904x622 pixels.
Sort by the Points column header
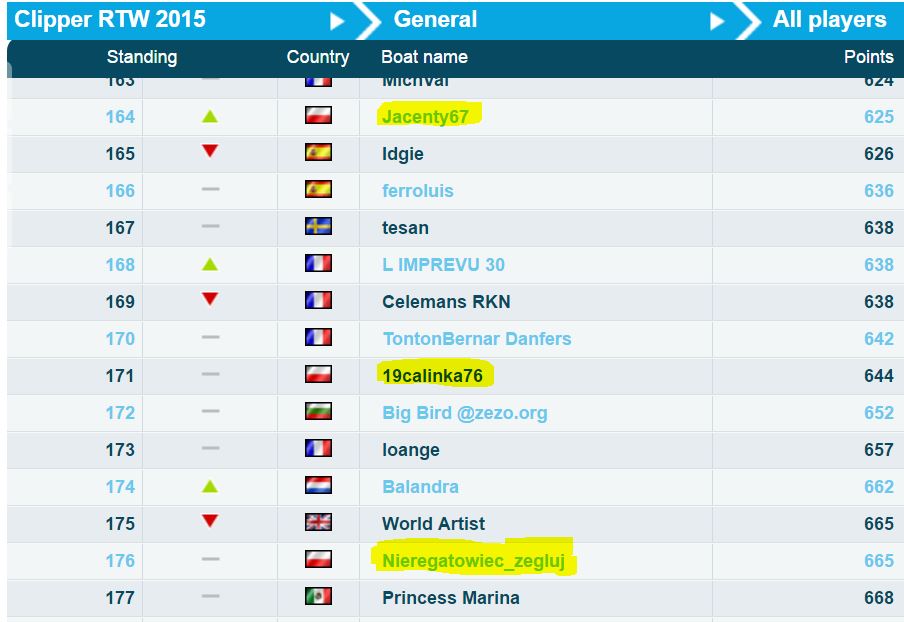[x=868, y=56]
